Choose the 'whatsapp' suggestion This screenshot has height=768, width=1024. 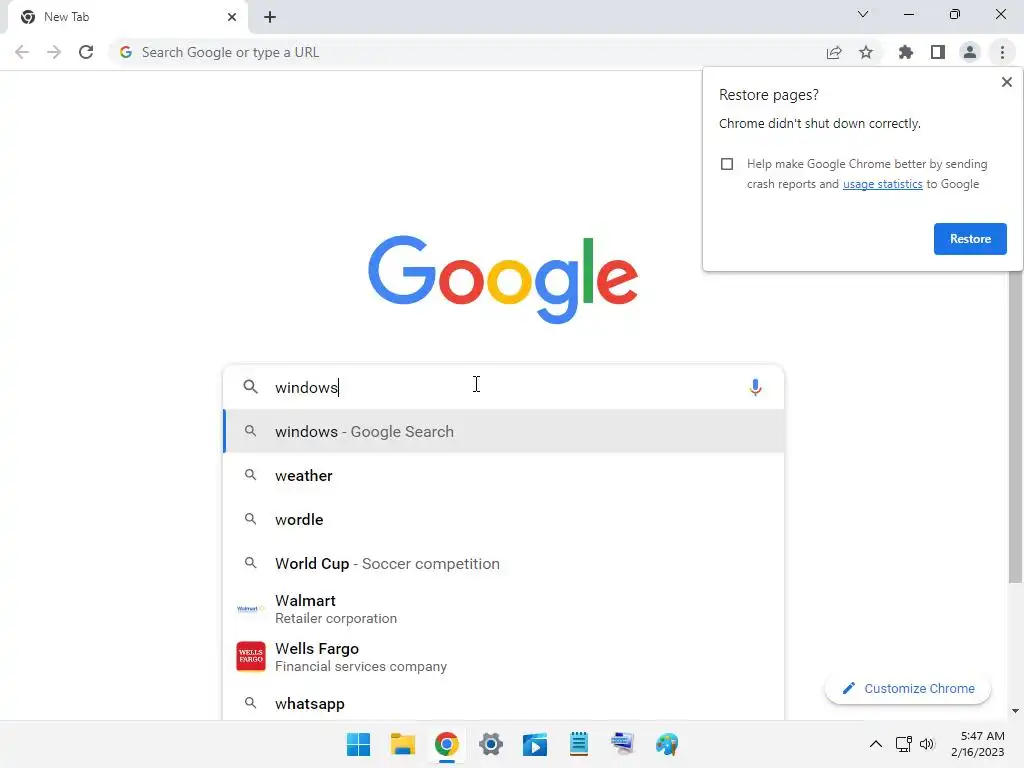click(503, 703)
